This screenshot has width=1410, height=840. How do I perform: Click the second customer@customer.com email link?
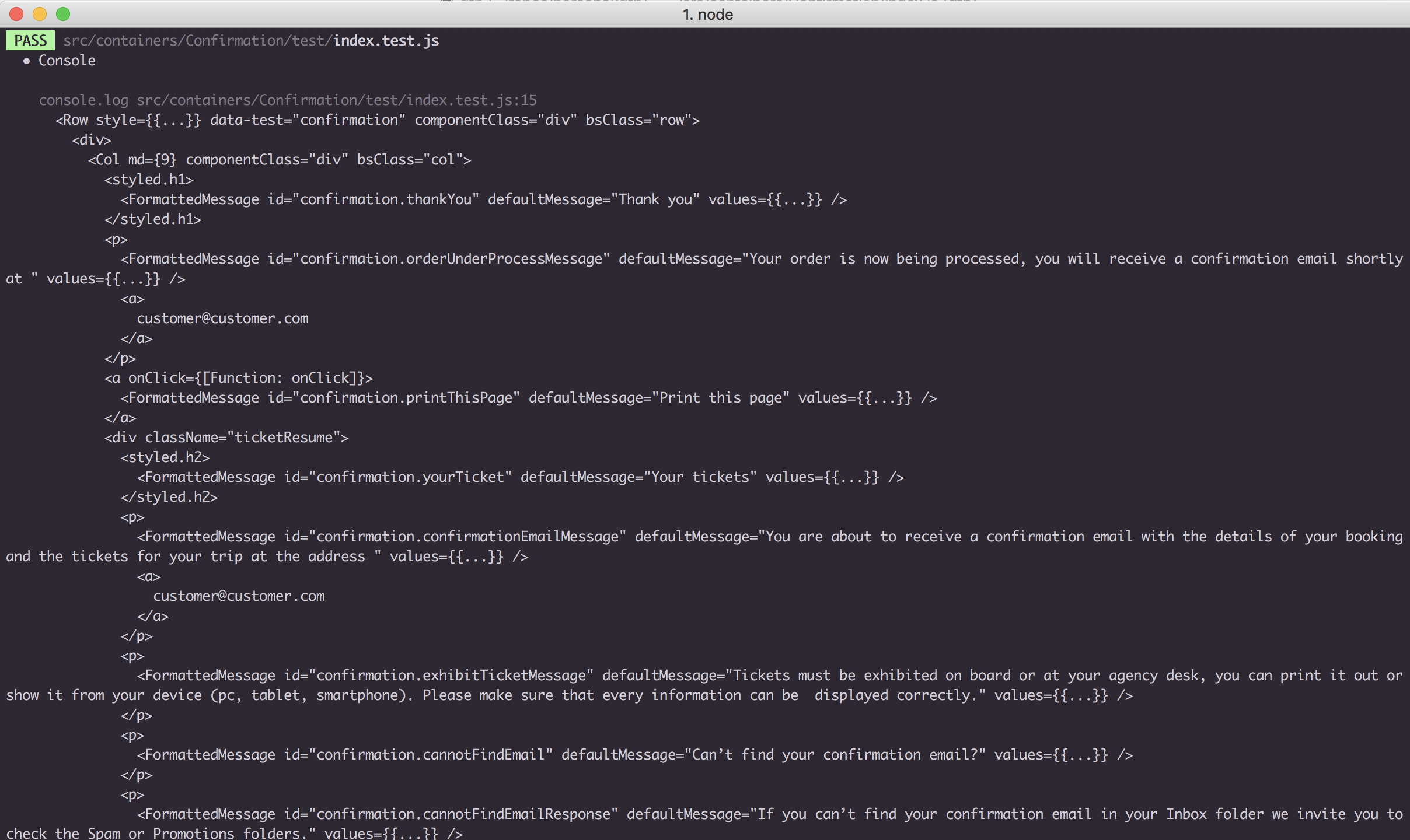(239, 596)
